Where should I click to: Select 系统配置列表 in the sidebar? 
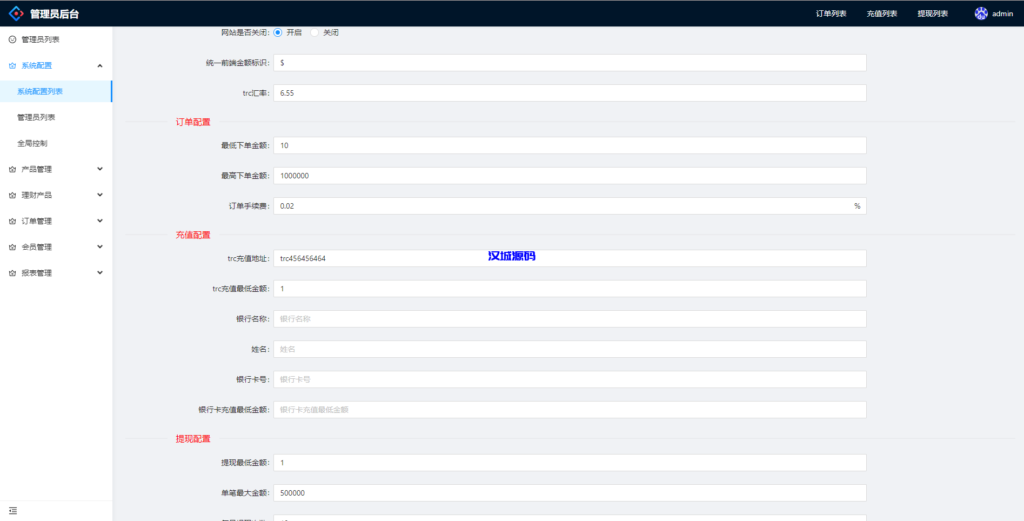40,91
